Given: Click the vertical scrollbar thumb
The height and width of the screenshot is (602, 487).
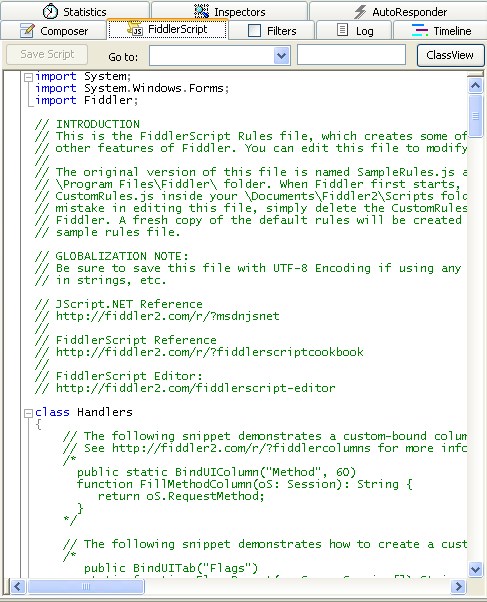Looking at the screenshot, I should (x=475, y=116).
